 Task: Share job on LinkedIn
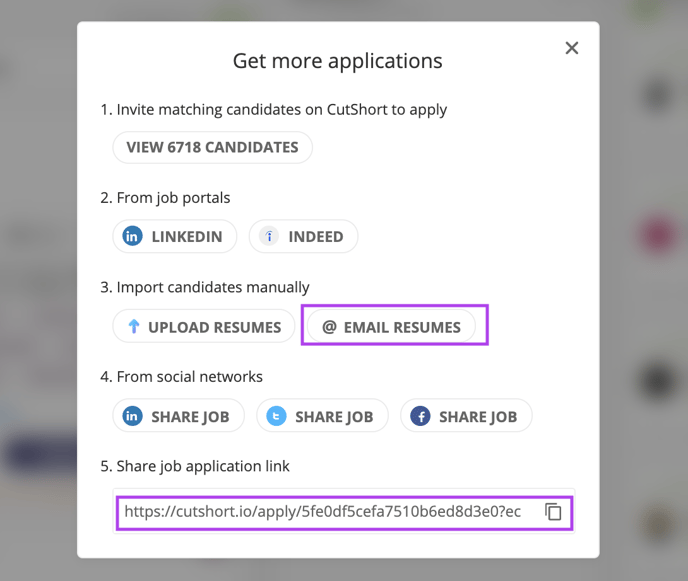[178, 416]
